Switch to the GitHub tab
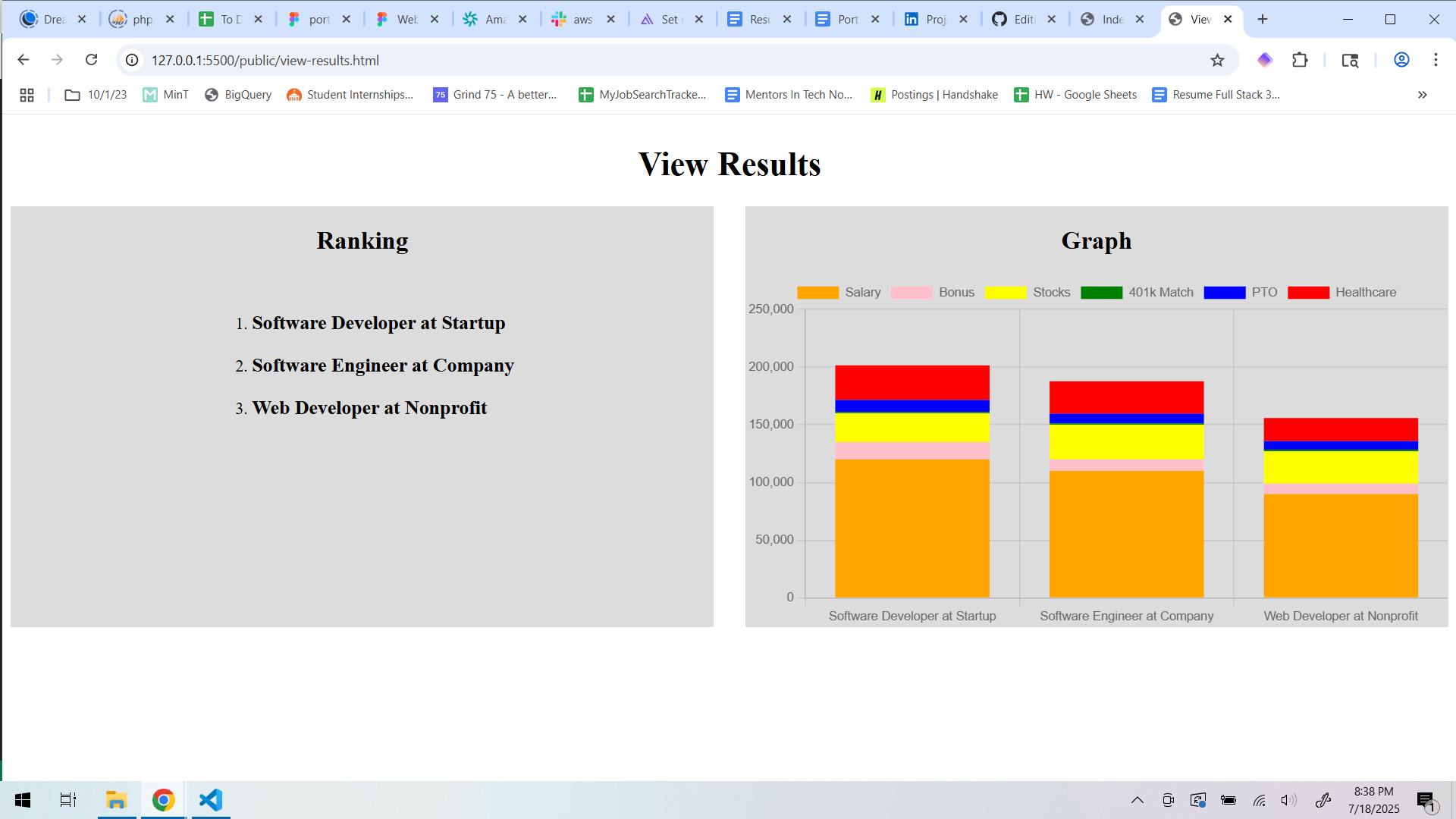 click(1015, 20)
